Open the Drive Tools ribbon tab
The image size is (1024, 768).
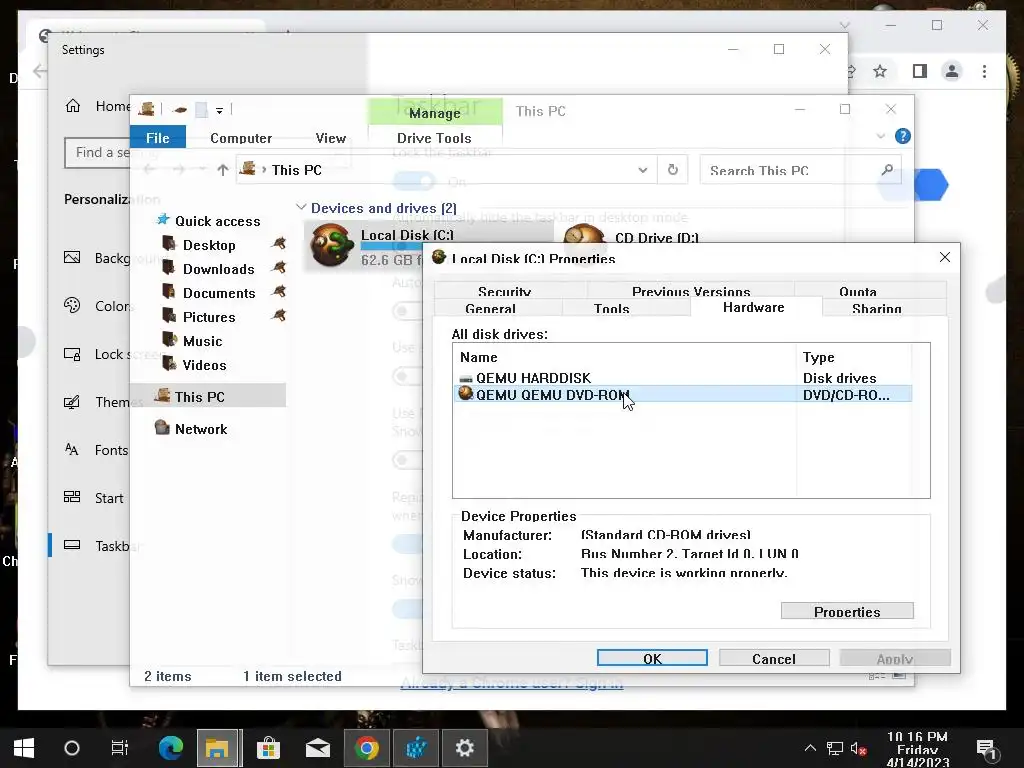point(434,138)
